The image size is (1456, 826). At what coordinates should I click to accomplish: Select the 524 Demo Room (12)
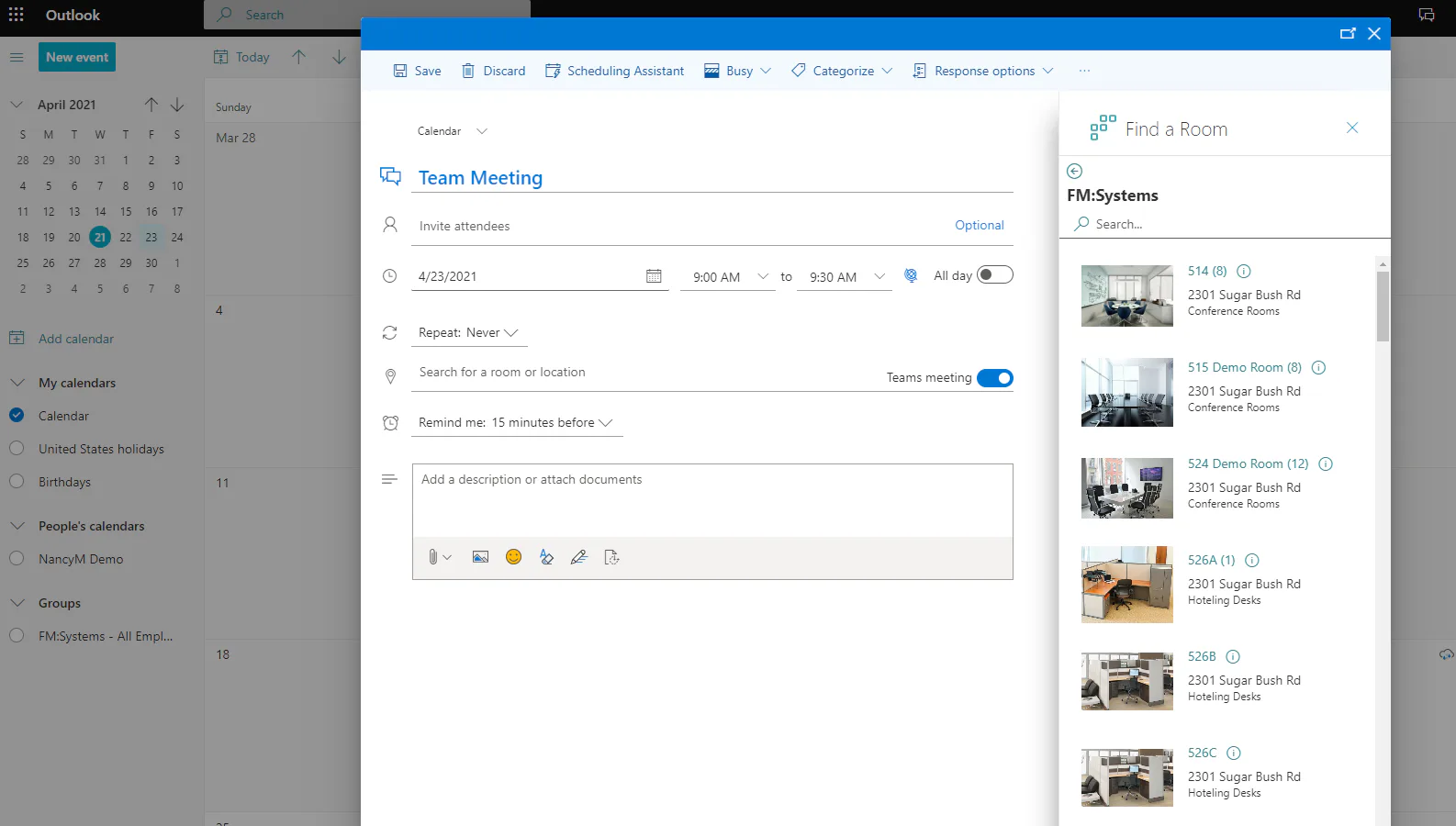1249,463
